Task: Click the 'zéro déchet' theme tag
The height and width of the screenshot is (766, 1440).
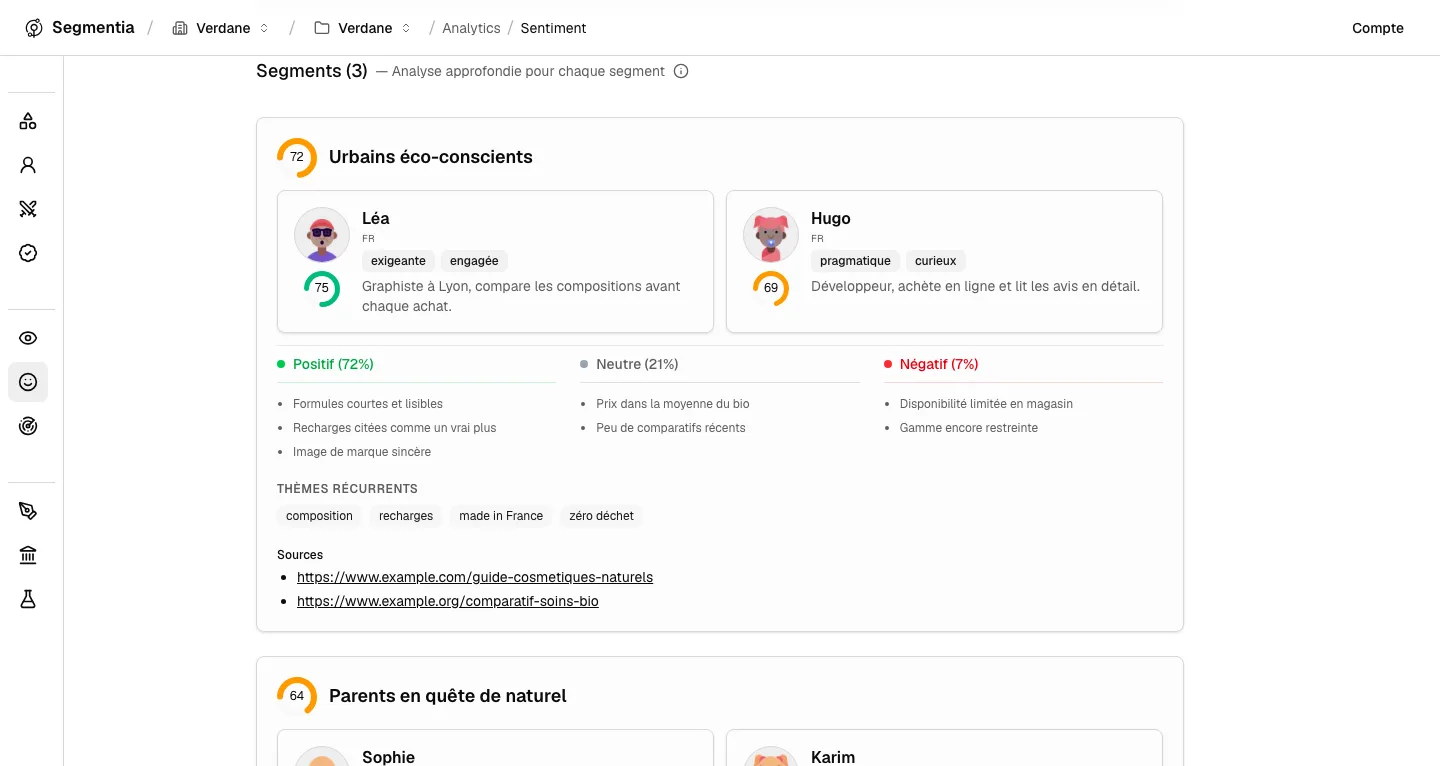Action: pyautogui.click(x=602, y=516)
